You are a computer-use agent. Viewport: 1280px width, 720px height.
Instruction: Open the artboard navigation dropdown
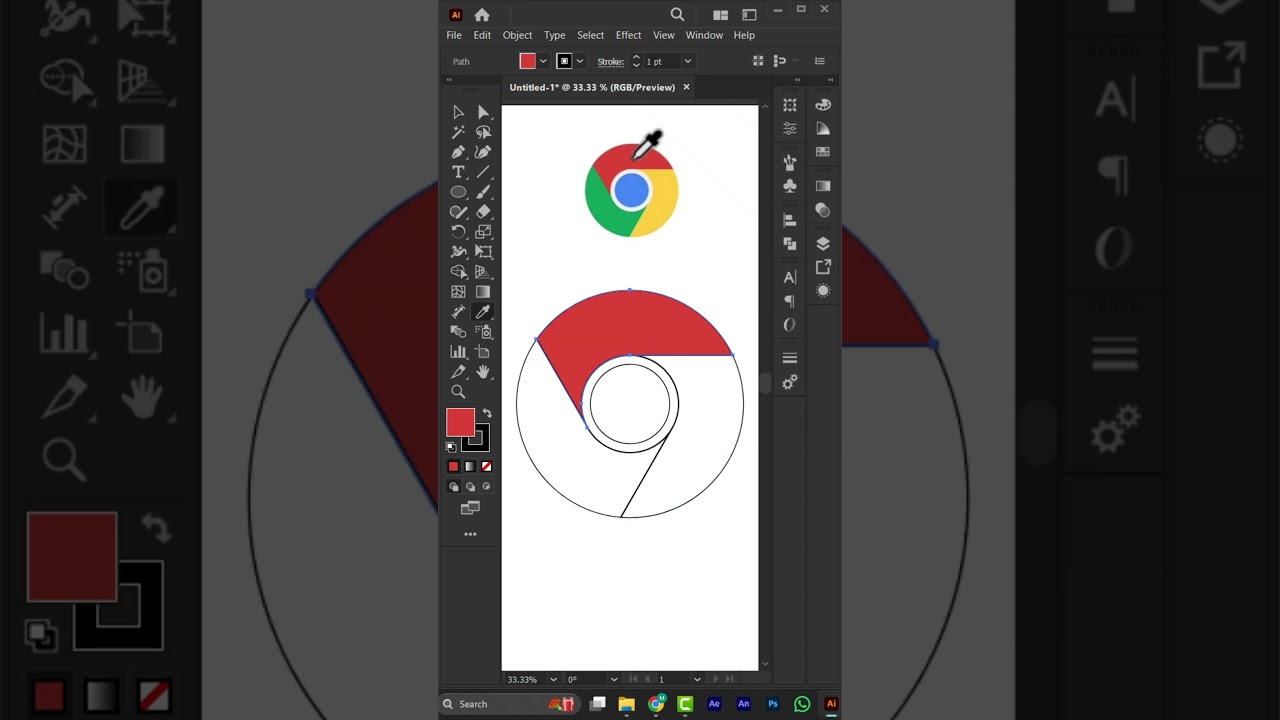click(697, 680)
